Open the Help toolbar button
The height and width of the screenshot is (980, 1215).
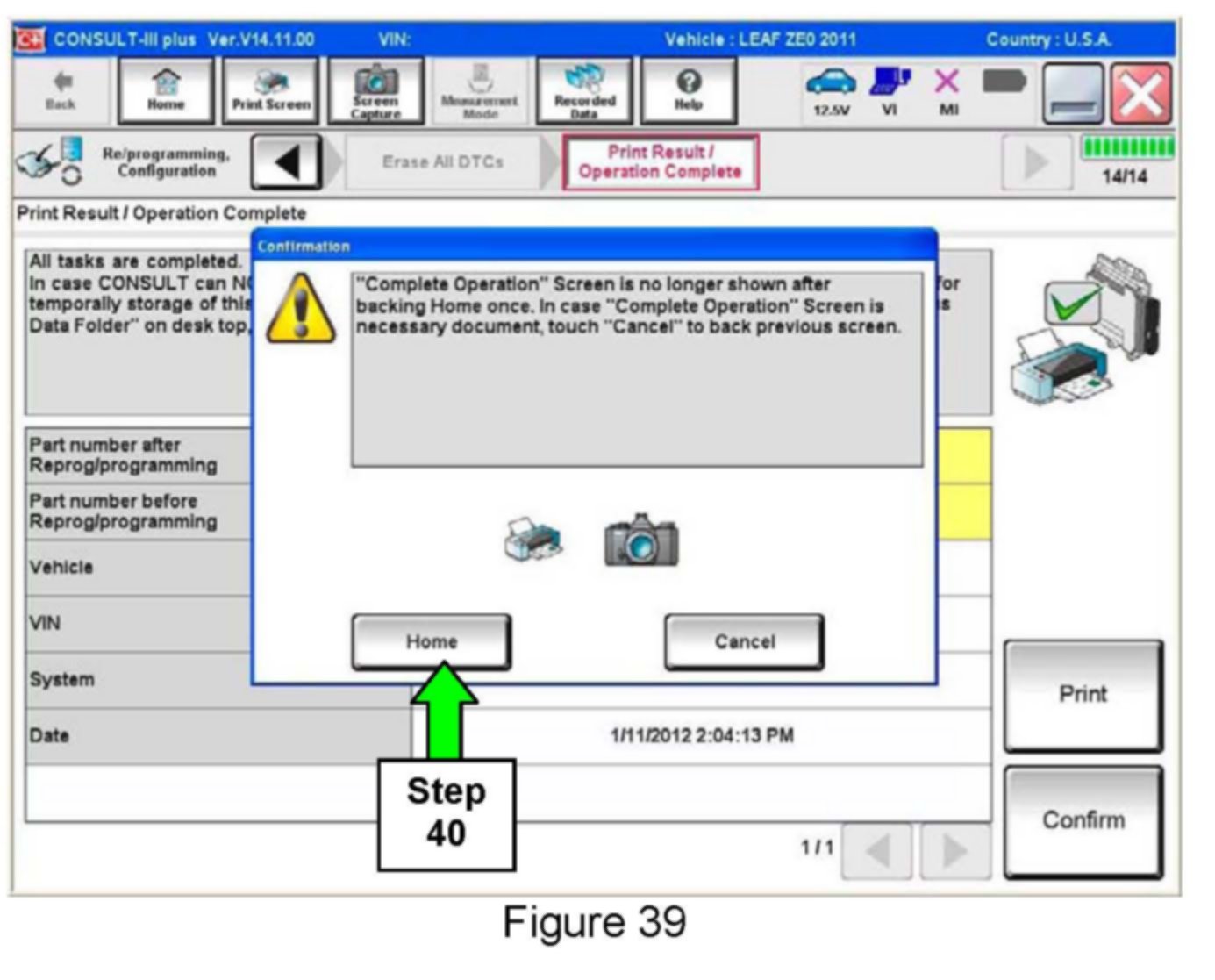pyautogui.click(x=689, y=91)
